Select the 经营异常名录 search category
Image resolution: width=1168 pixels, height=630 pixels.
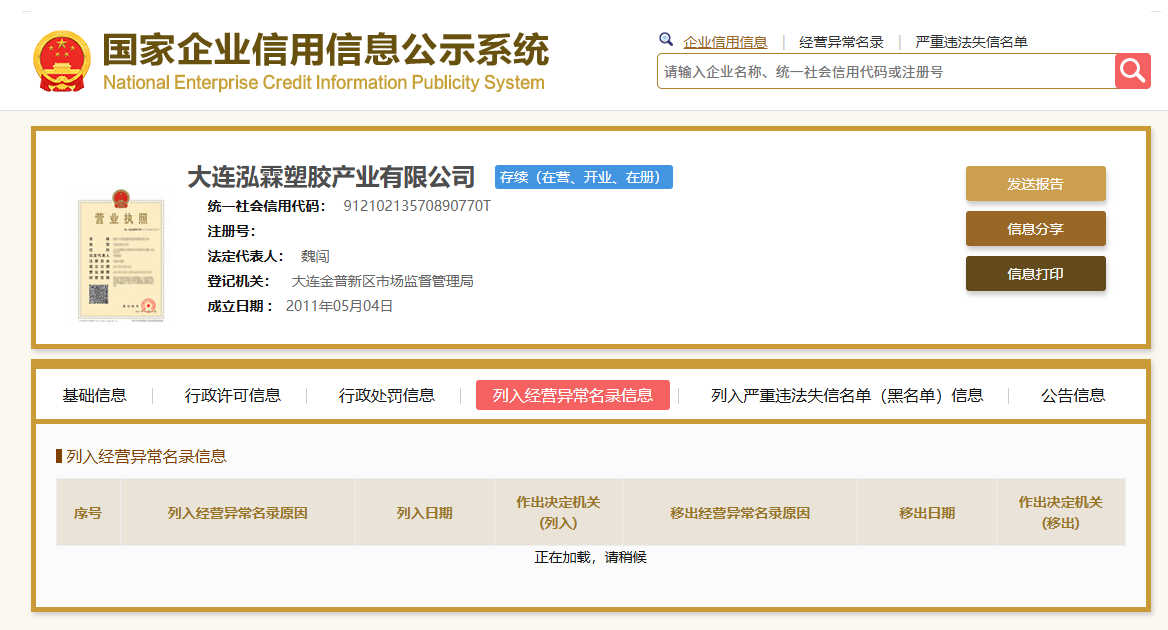click(x=841, y=42)
